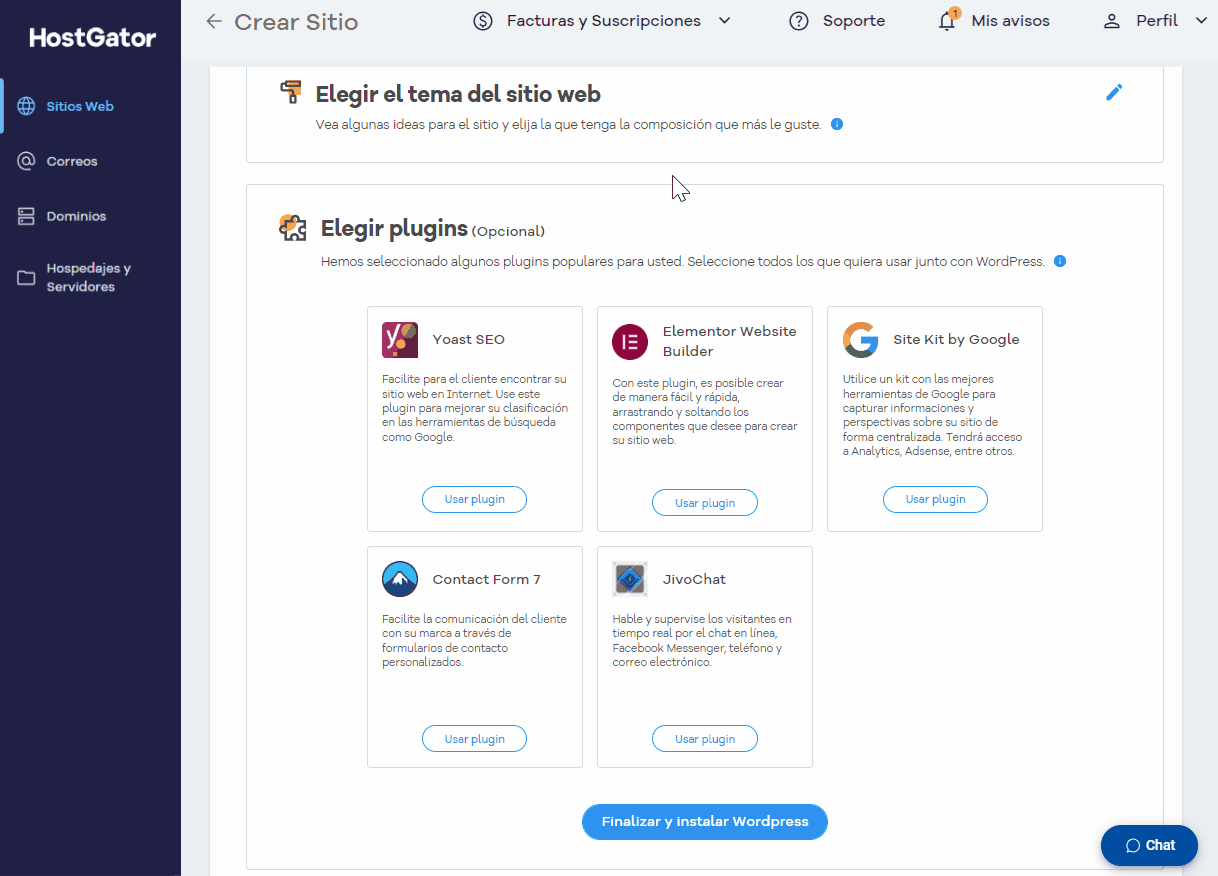Click the puzzle piece plugins icon
Image resolution: width=1218 pixels, height=876 pixels.
coord(293,228)
